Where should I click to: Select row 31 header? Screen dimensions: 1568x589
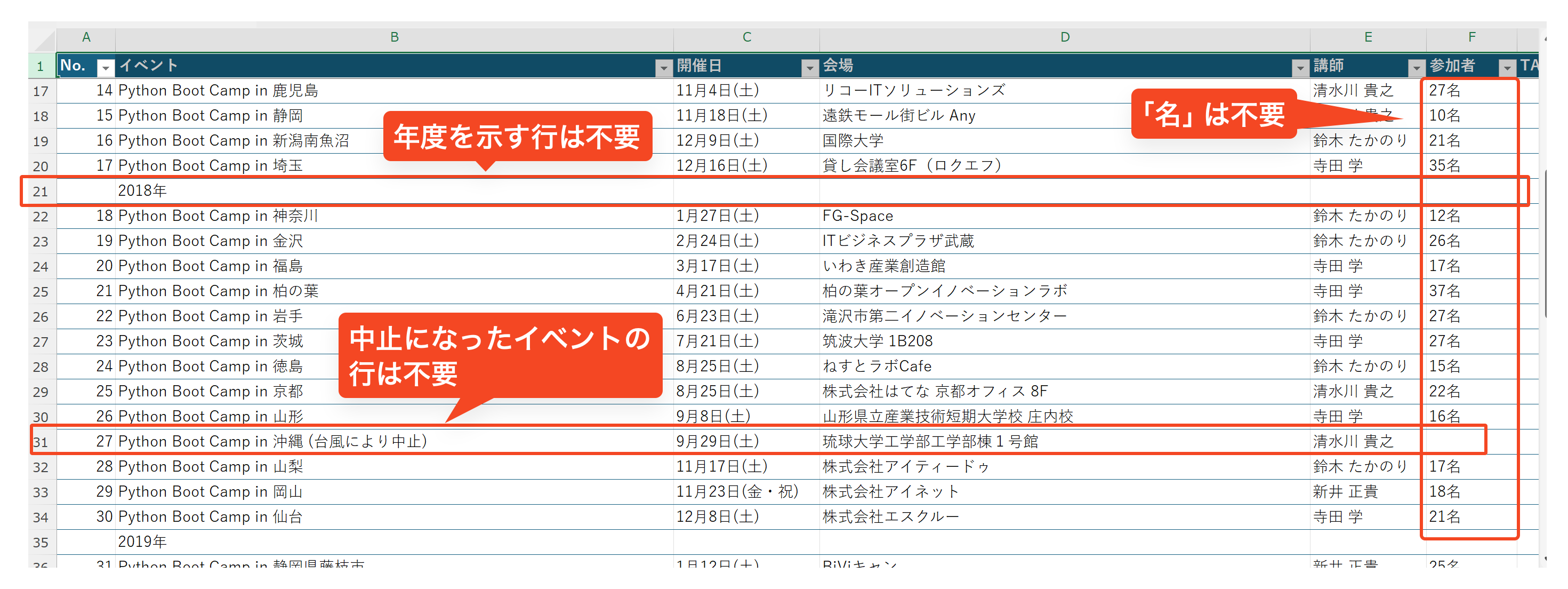click(x=41, y=443)
